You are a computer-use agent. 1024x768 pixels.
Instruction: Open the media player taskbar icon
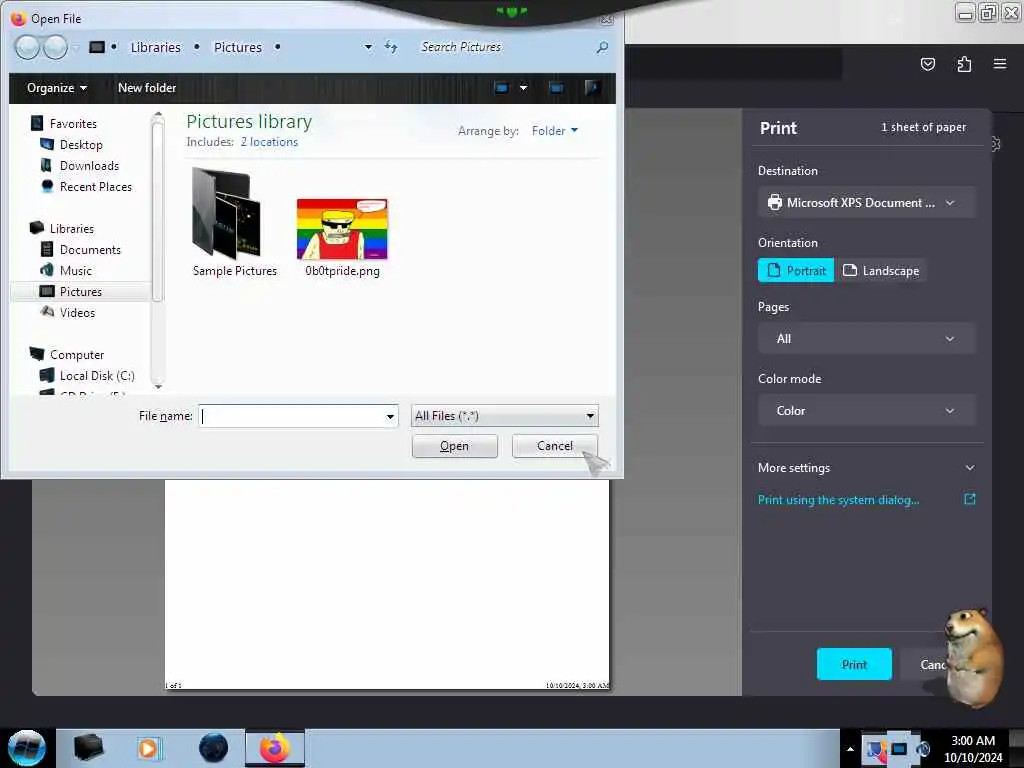(148, 748)
